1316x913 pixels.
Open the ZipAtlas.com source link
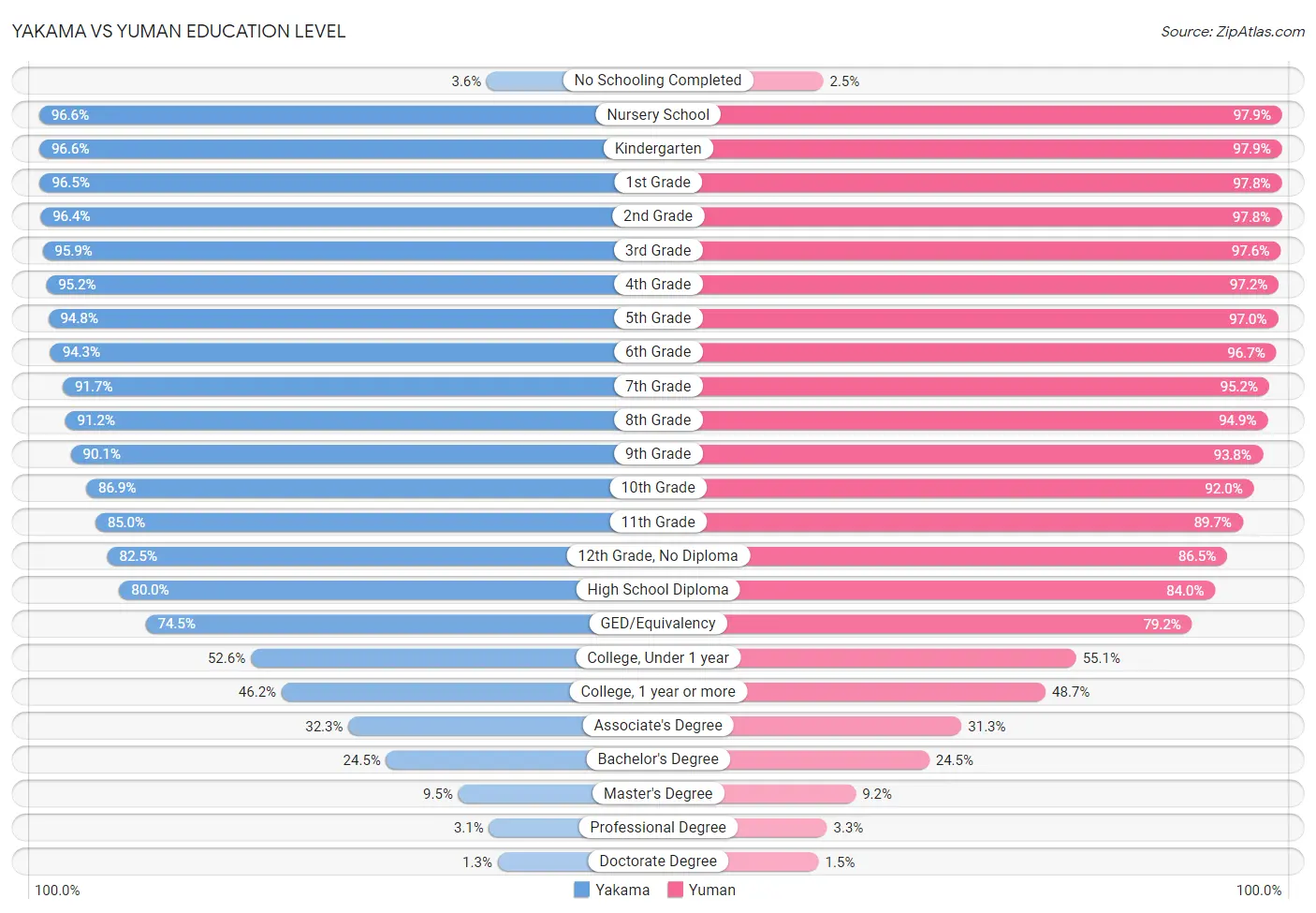1233,32
